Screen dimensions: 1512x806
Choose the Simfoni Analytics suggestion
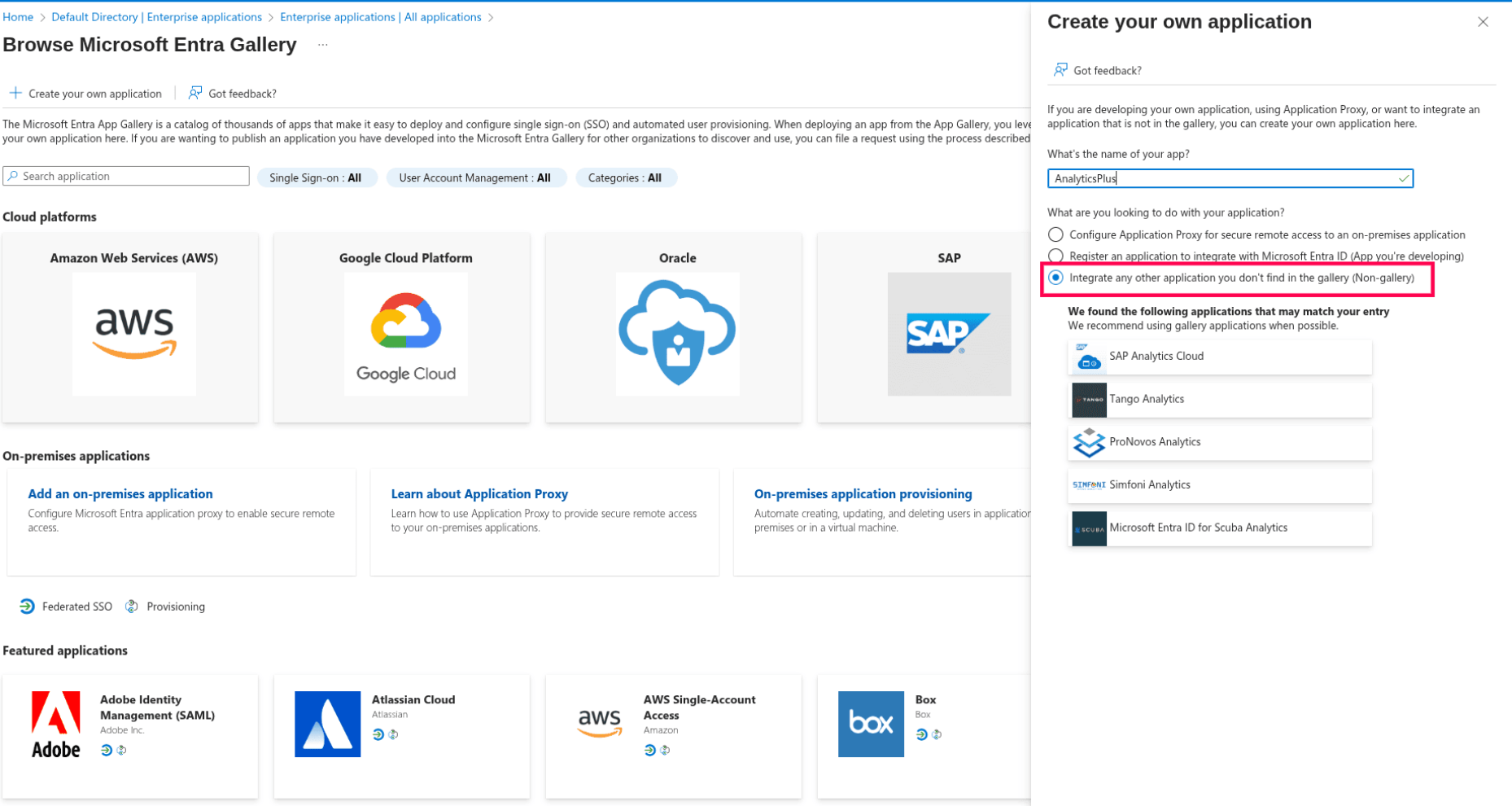pos(1220,485)
